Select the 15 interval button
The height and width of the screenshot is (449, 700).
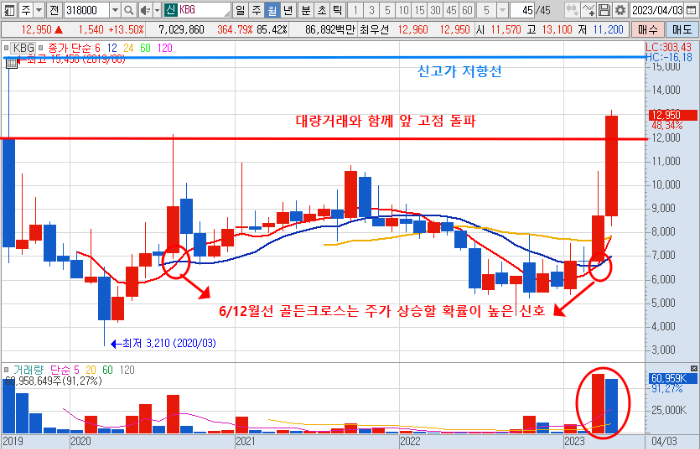[420, 10]
